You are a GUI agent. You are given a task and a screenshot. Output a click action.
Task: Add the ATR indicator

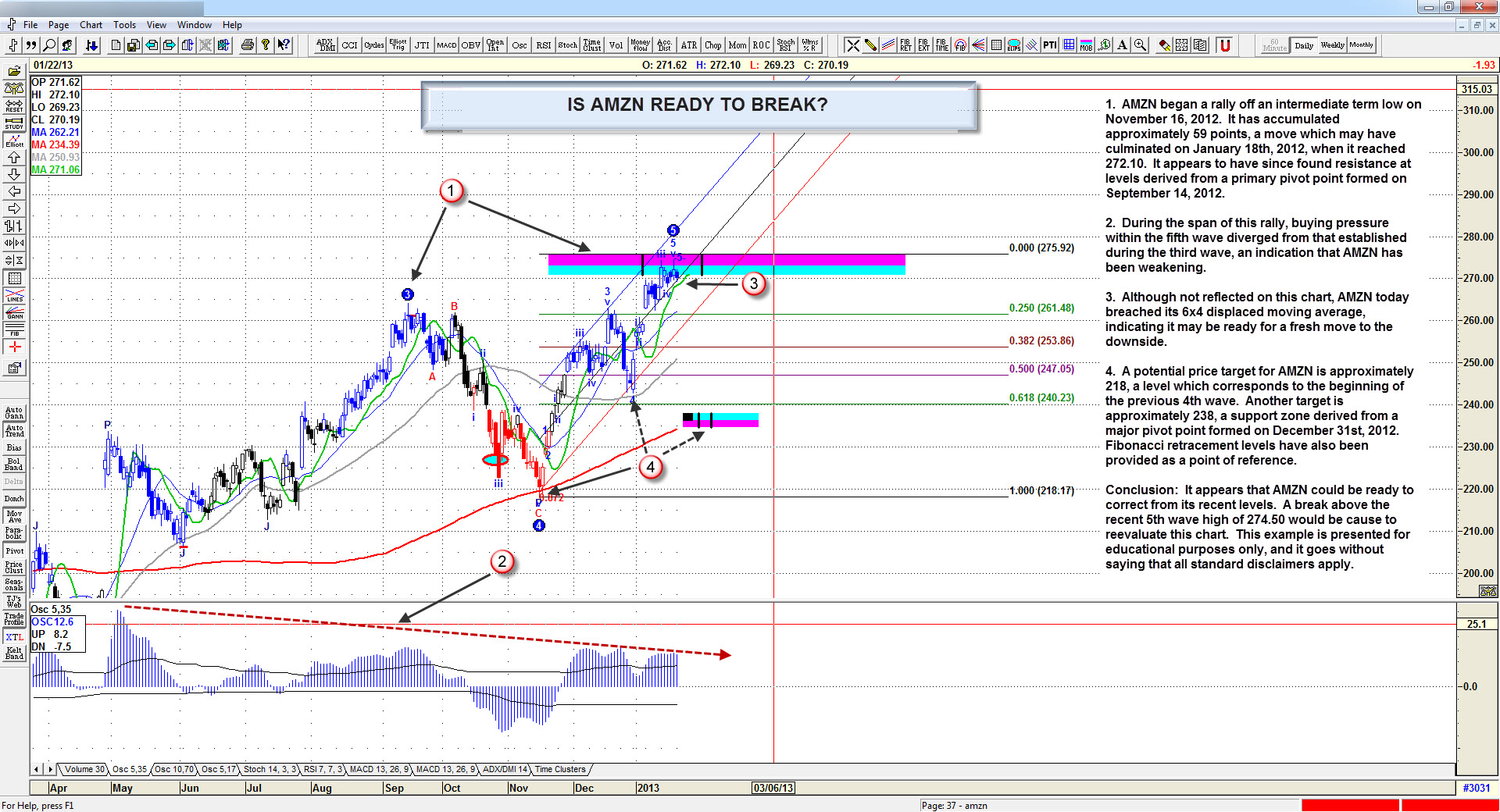(x=688, y=45)
